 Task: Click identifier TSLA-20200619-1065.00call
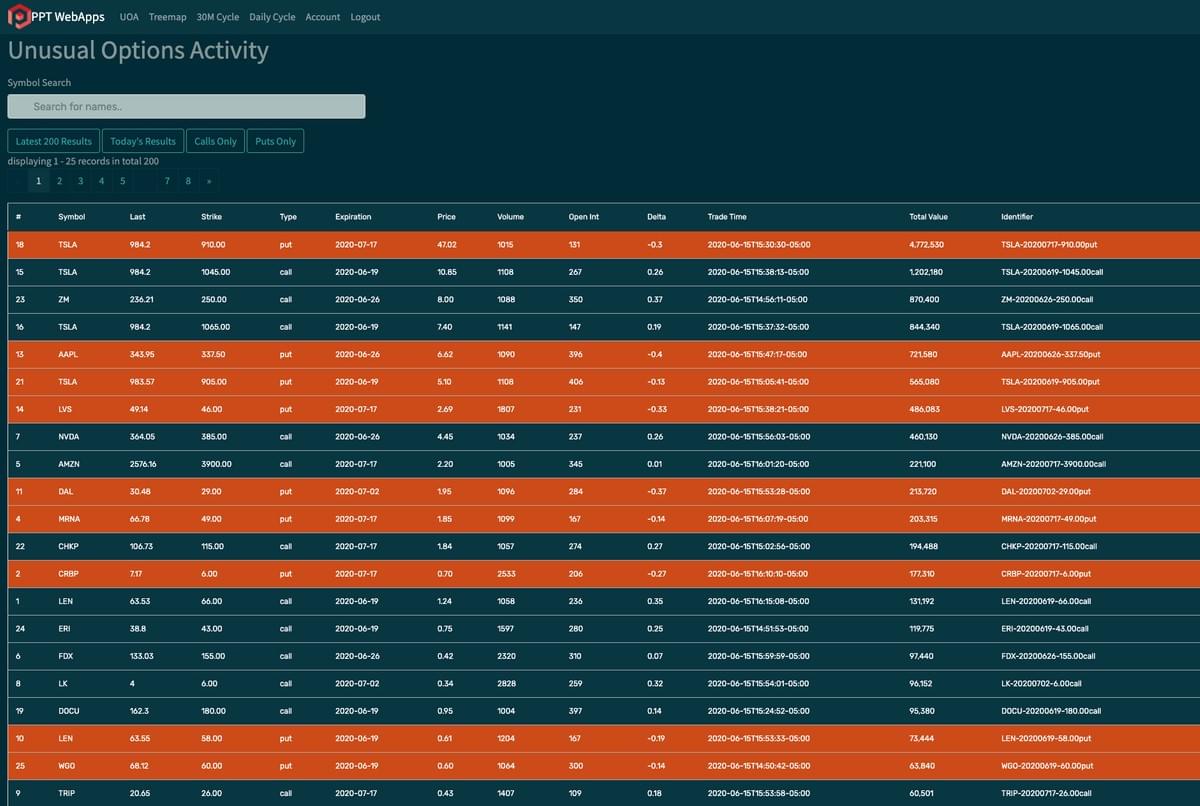coord(1052,327)
